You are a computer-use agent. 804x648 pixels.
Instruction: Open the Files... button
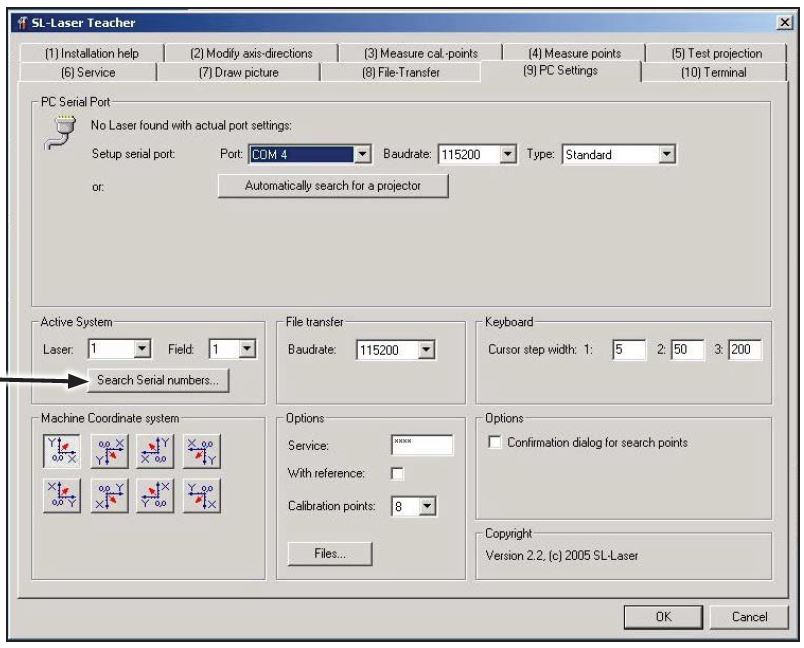tap(330, 554)
